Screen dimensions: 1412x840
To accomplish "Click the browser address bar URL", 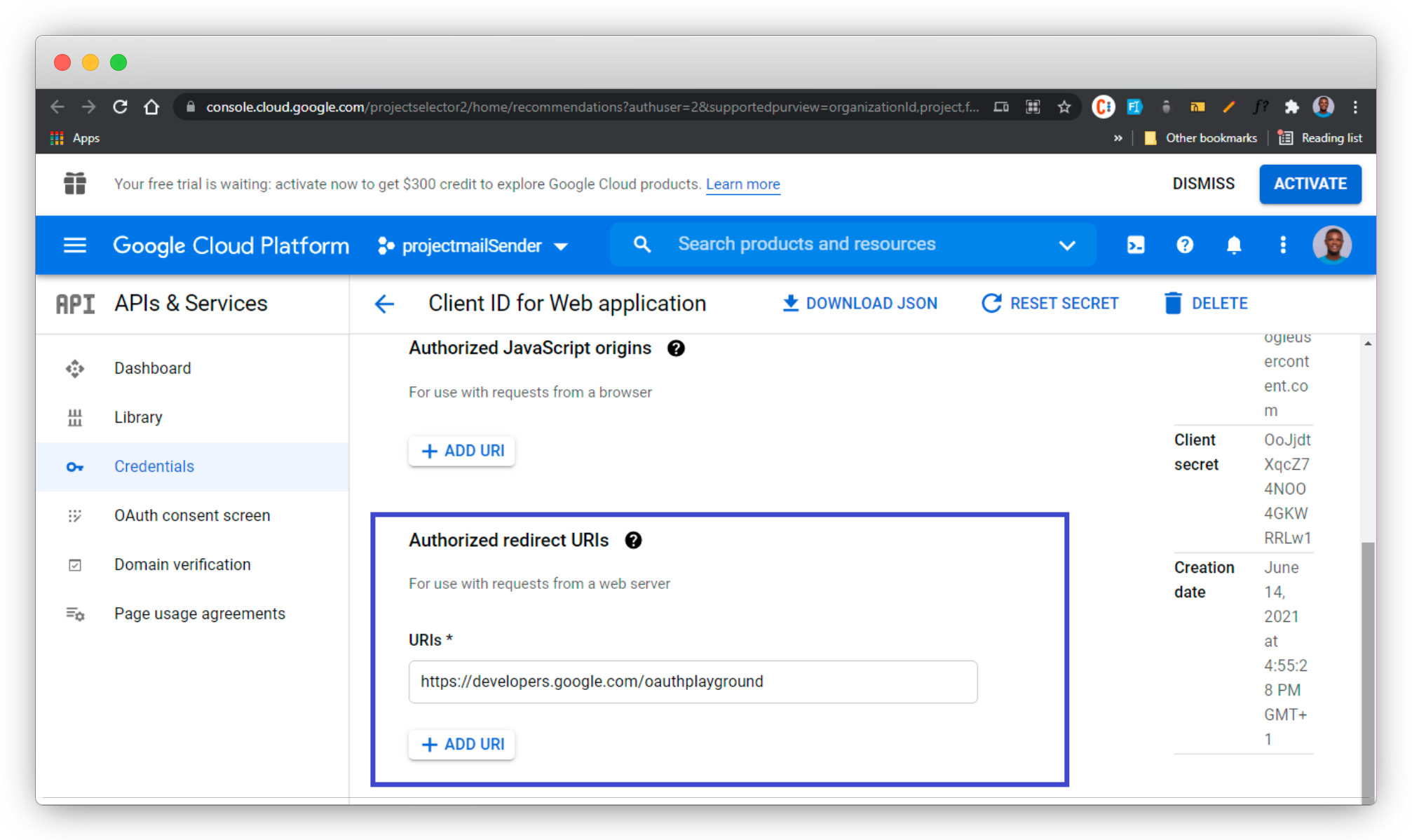I will pyautogui.click(x=592, y=107).
